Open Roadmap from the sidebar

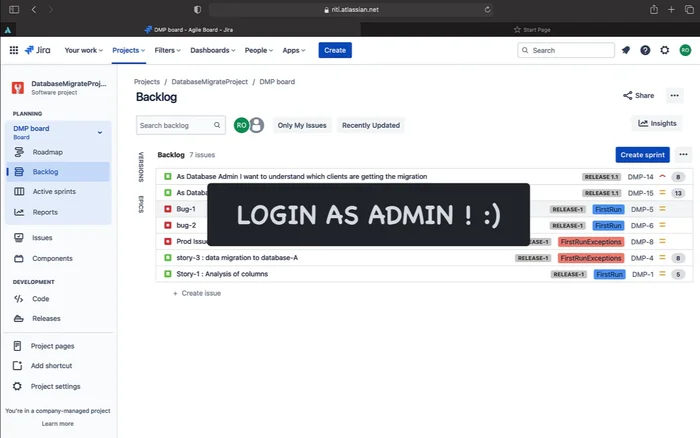click(x=47, y=152)
